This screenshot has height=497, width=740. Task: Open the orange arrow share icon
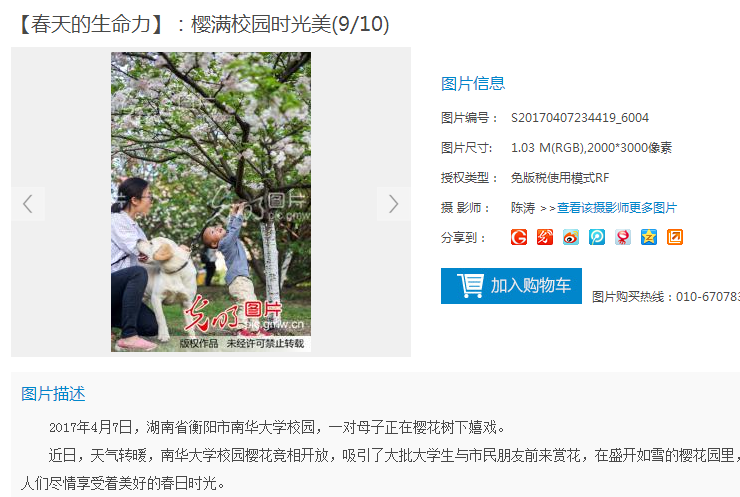pos(674,237)
